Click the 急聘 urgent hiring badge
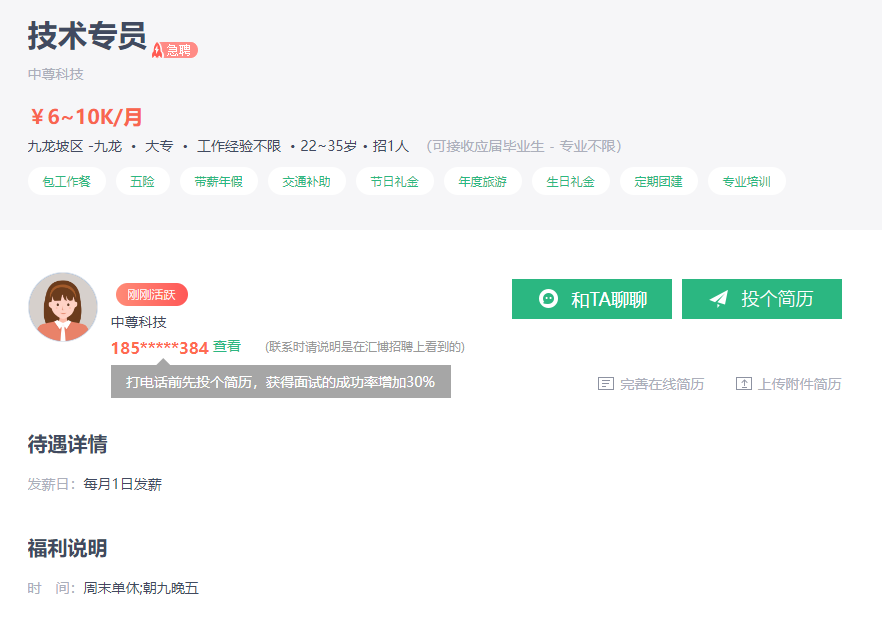Viewport: 882px width, 623px height. [175, 50]
